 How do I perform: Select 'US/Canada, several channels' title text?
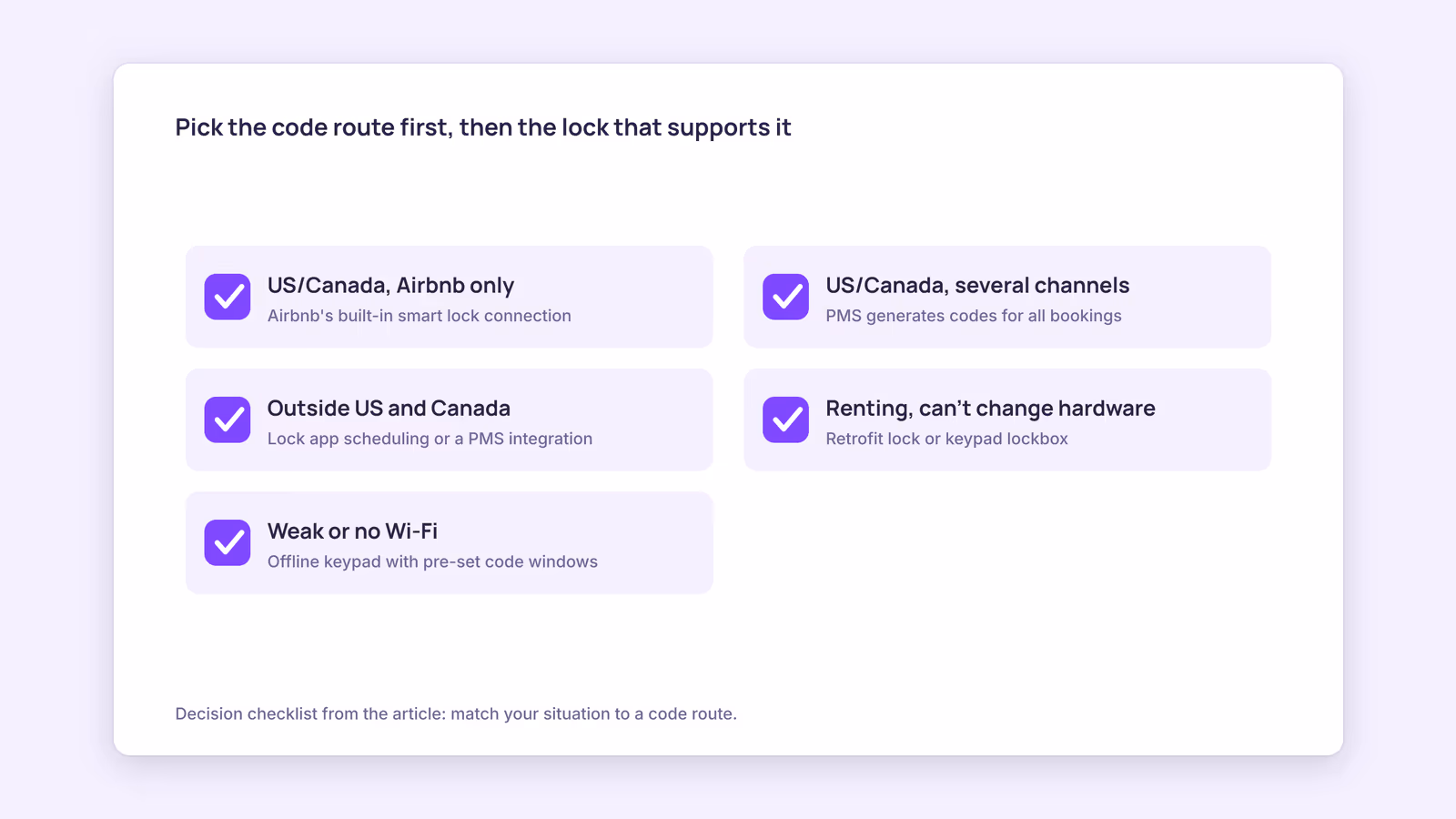pyautogui.click(x=977, y=285)
